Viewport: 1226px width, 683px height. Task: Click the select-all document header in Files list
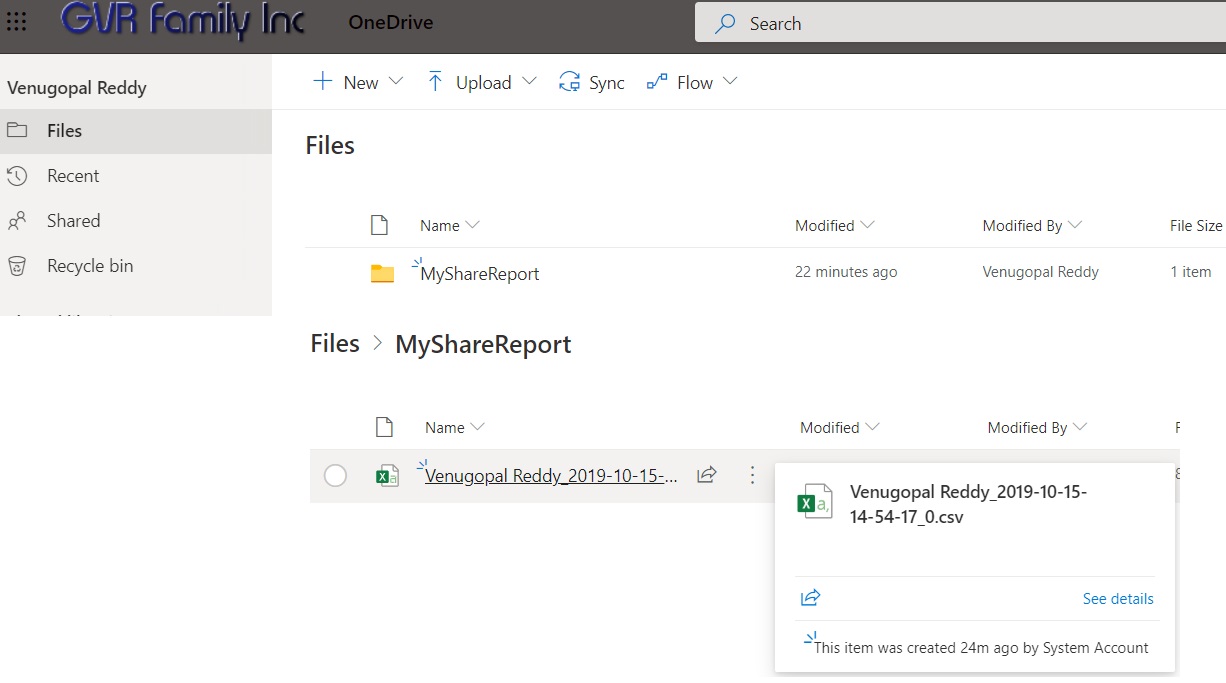pos(380,225)
